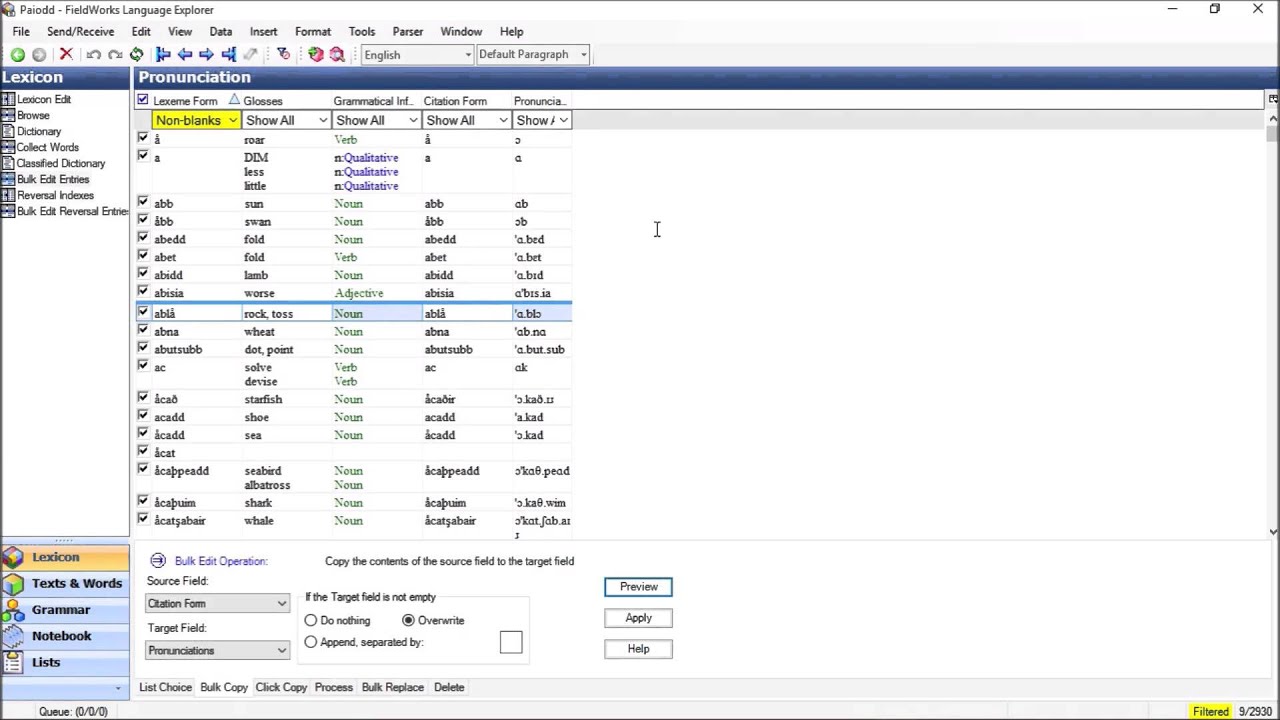Go to the last record icon
Image resolution: width=1280 pixels, height=720 pixels.
pos(228,55)
